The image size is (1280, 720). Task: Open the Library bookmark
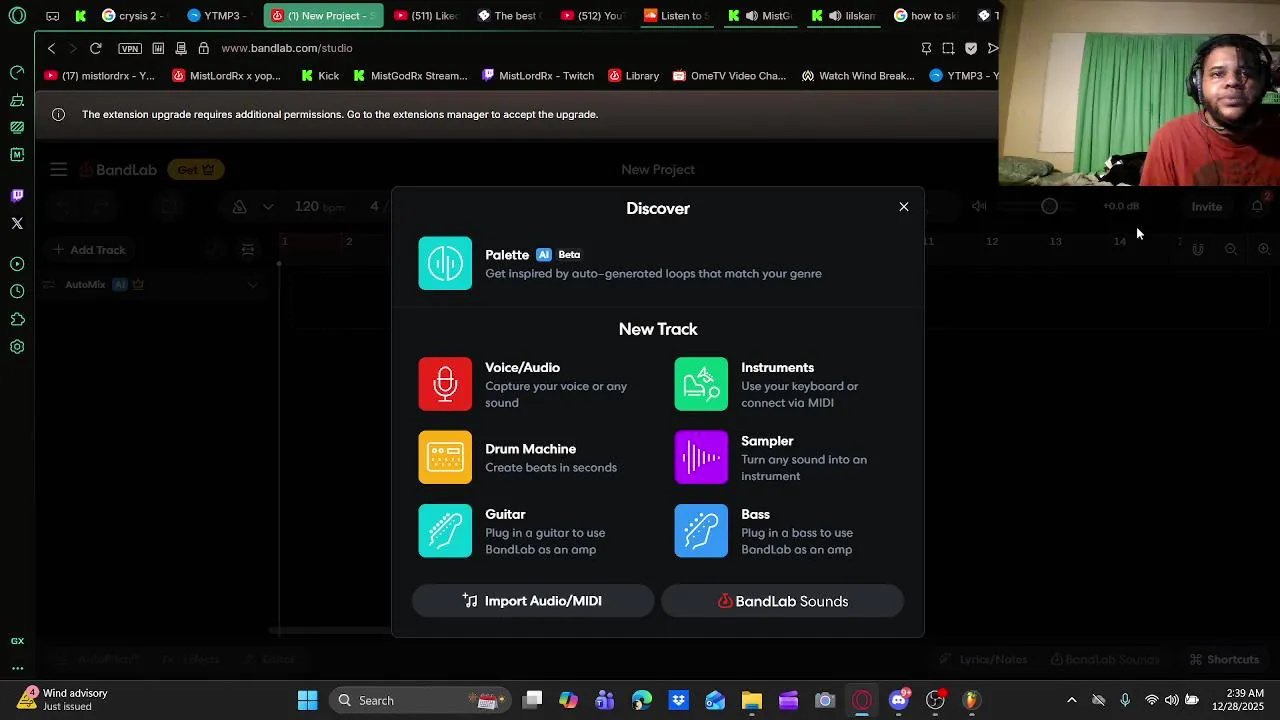pos(634,76)
